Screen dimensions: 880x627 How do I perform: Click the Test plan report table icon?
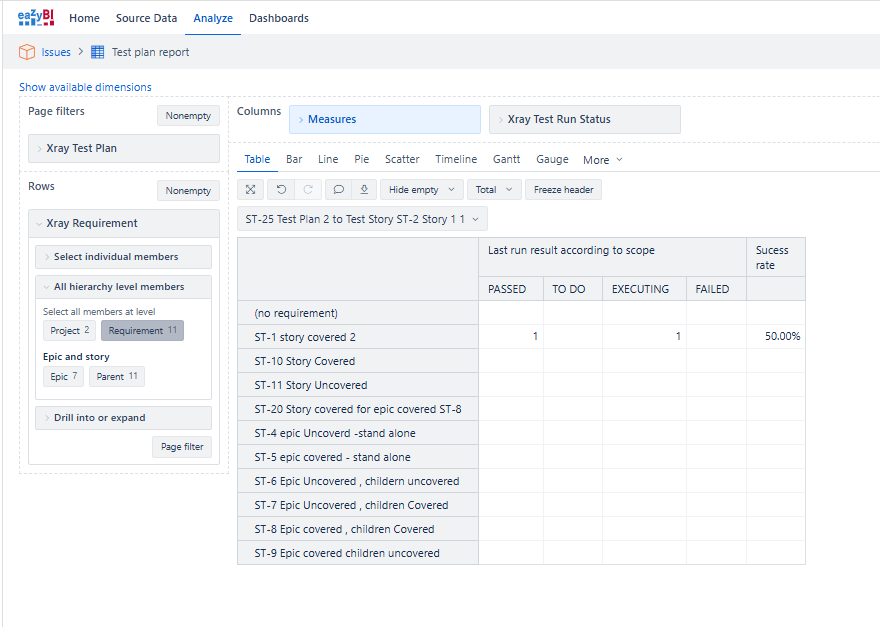tap(98, 52)
